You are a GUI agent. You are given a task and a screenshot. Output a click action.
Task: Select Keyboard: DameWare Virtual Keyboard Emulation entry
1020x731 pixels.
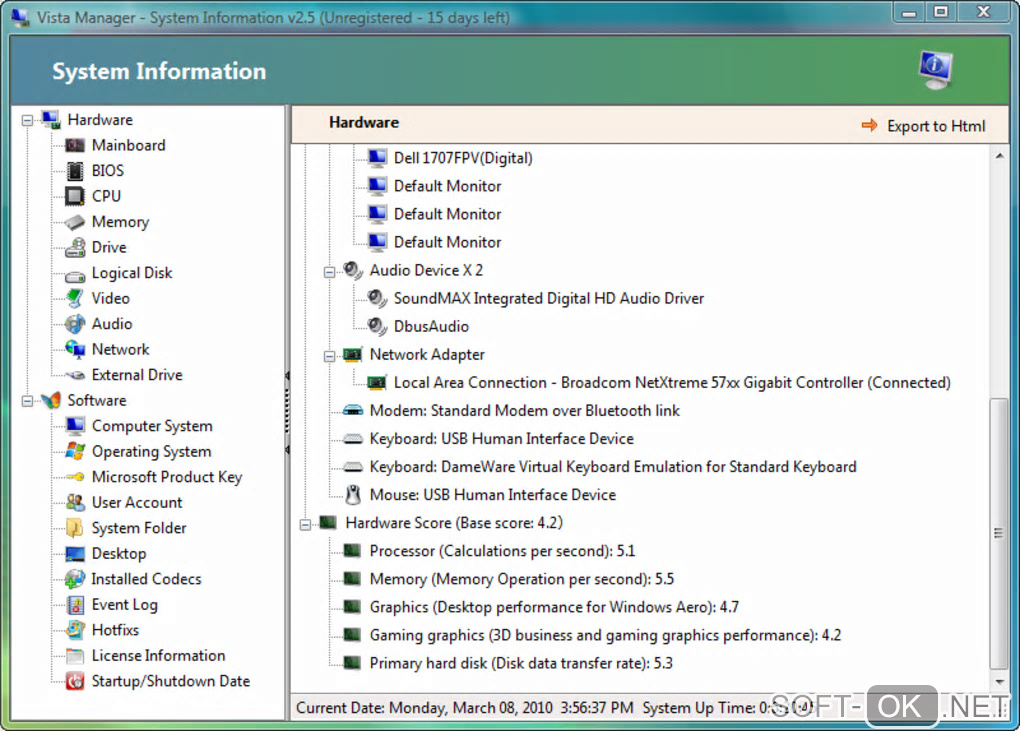(x=613, y=466)
